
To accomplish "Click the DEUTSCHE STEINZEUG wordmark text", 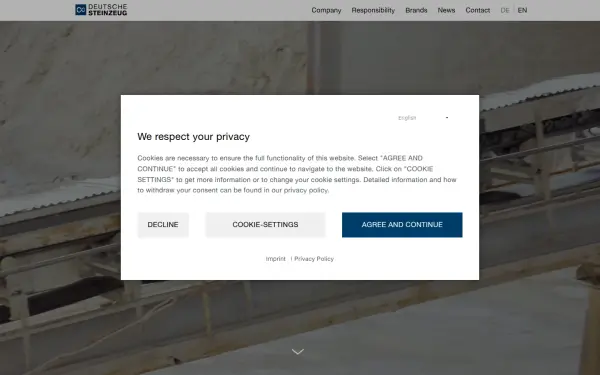I will tap(108, 10).
